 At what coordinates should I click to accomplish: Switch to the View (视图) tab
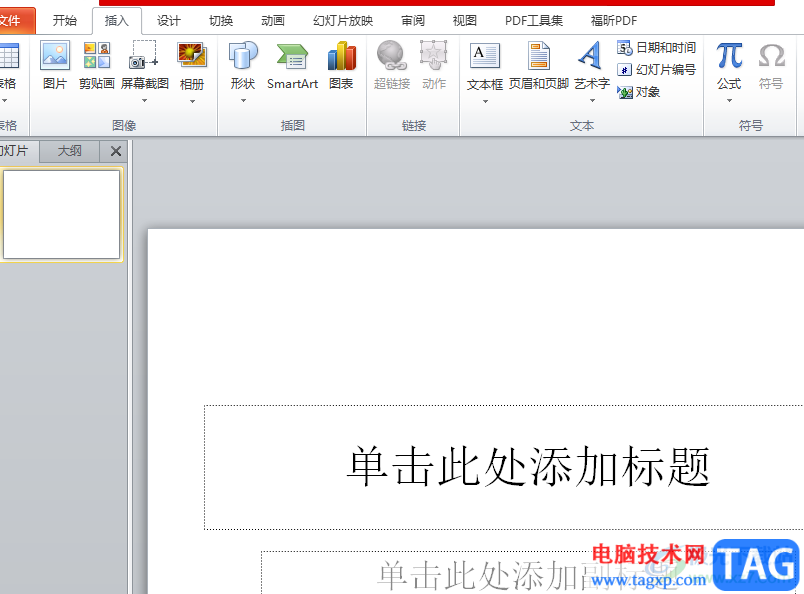pos(465,21)
